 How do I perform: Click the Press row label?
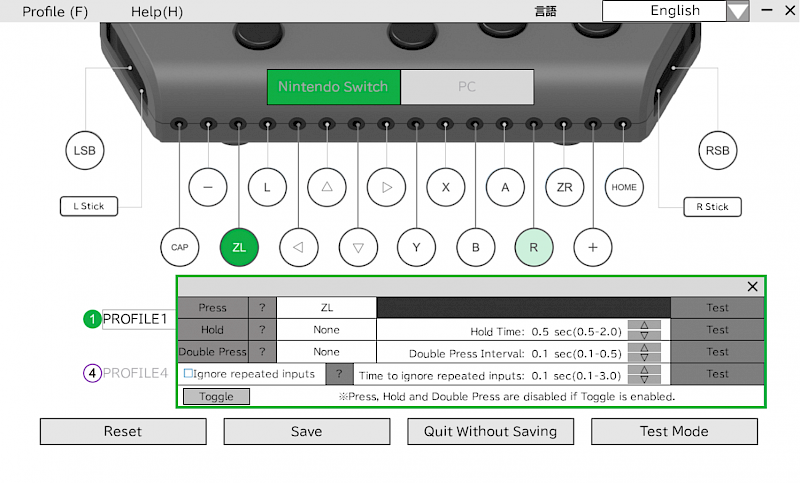[x=213, y=308]
